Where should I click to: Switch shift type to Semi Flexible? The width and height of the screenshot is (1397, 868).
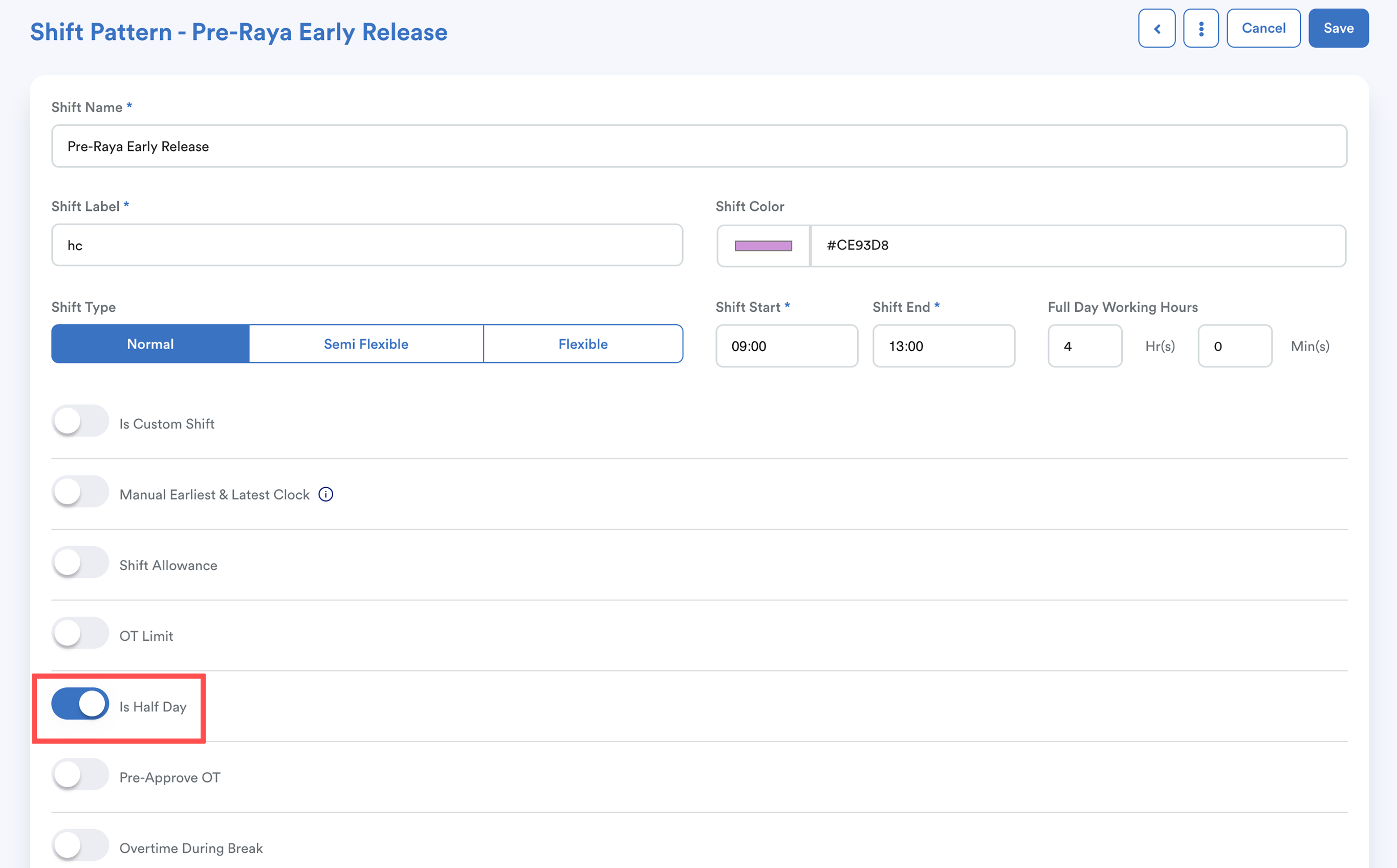coord(366,344)
